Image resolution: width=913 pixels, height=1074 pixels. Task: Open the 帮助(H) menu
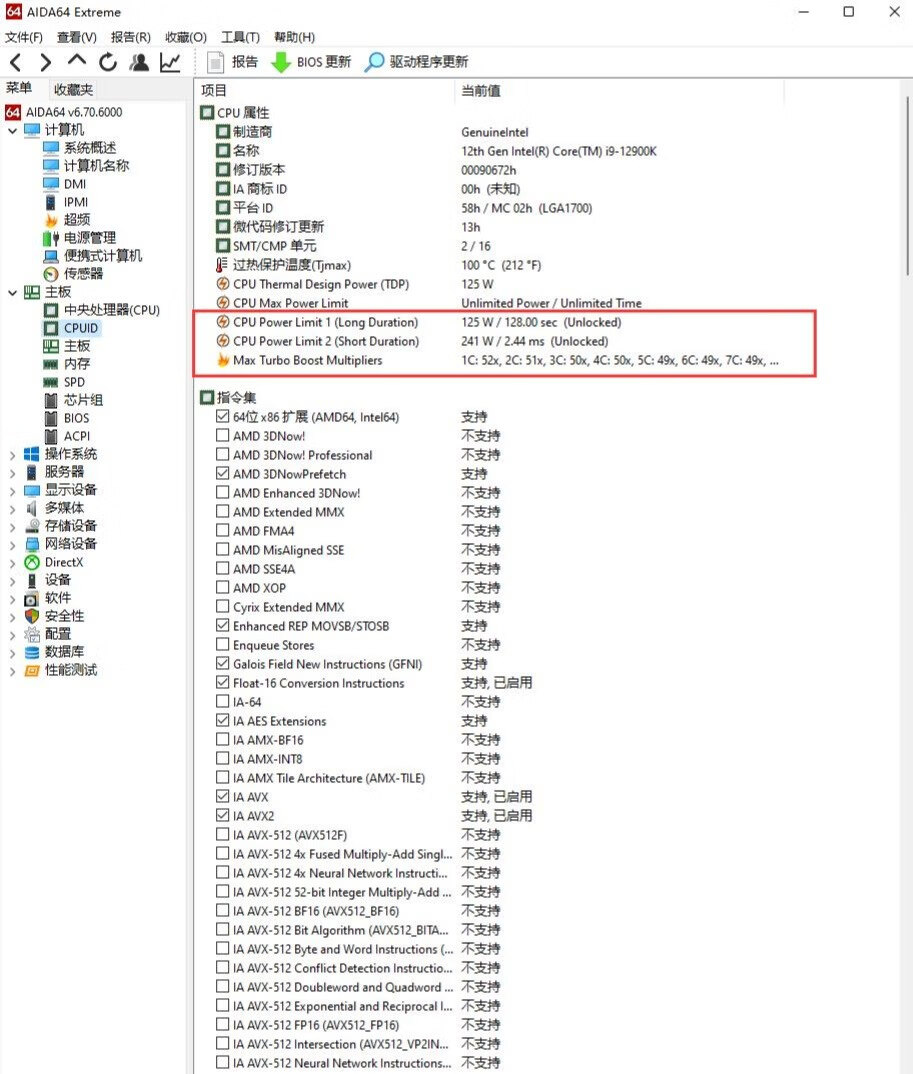click(295, 37)
